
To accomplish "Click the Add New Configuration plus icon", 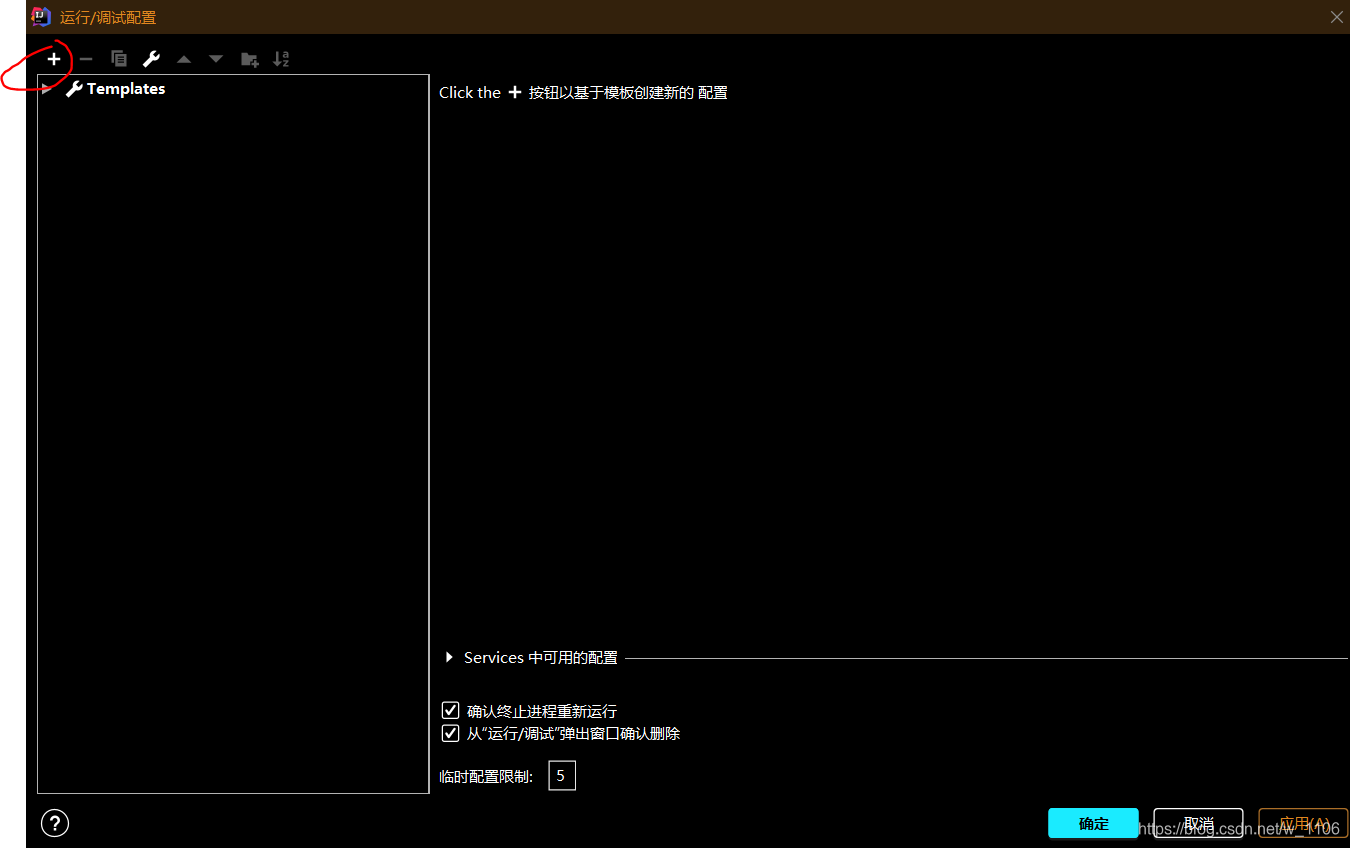I will click(x=54, y=59).
